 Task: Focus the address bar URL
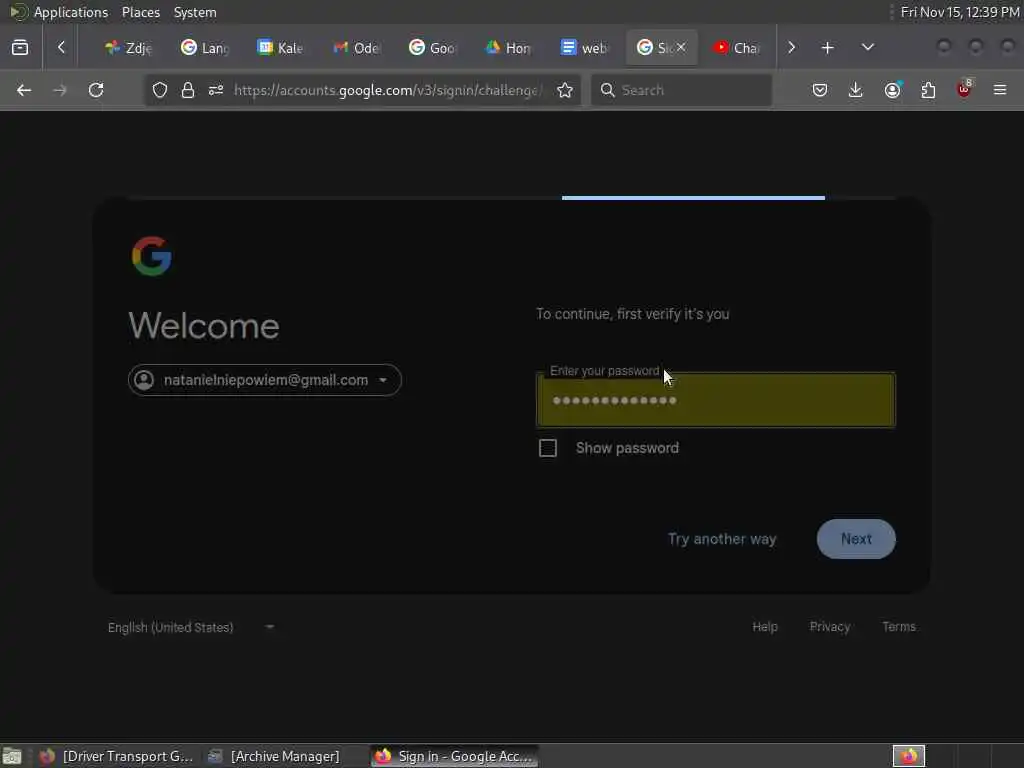[387, 90]
